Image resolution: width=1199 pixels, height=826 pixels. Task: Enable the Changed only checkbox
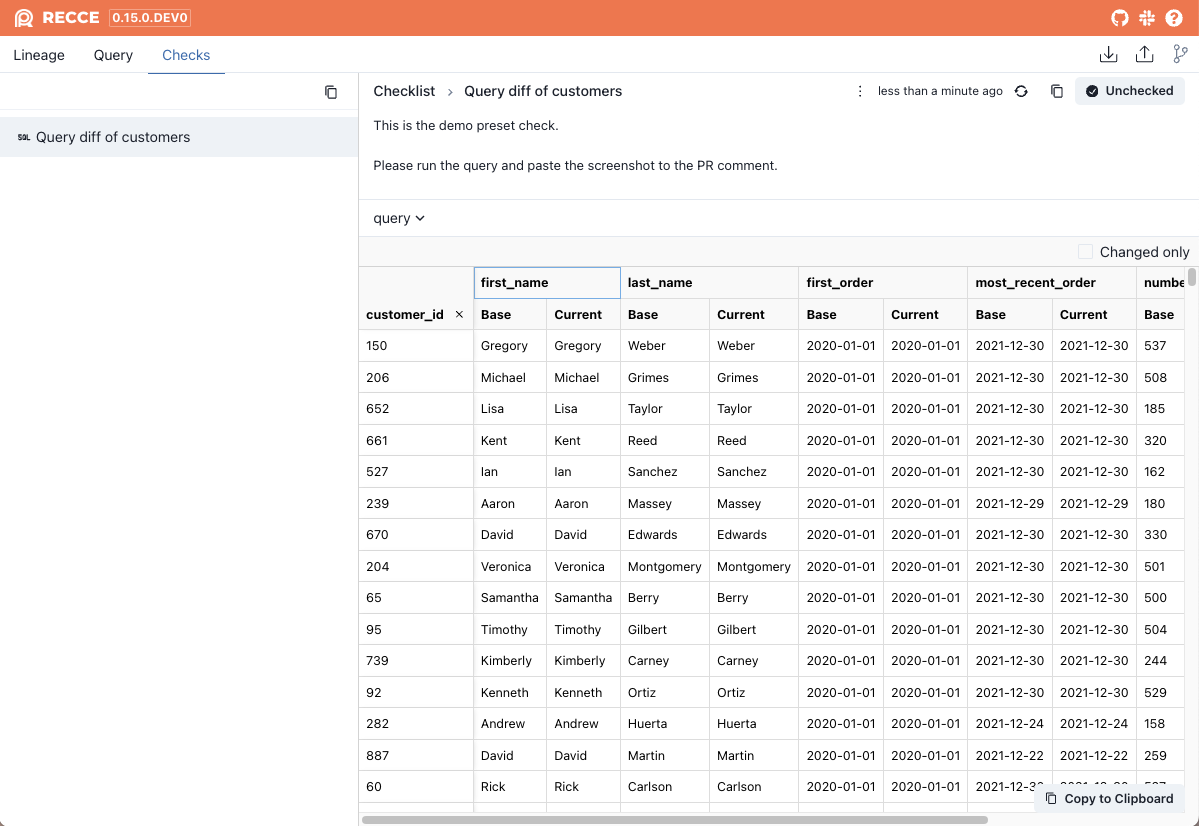pyautogui.click(x=1085, y=252)
